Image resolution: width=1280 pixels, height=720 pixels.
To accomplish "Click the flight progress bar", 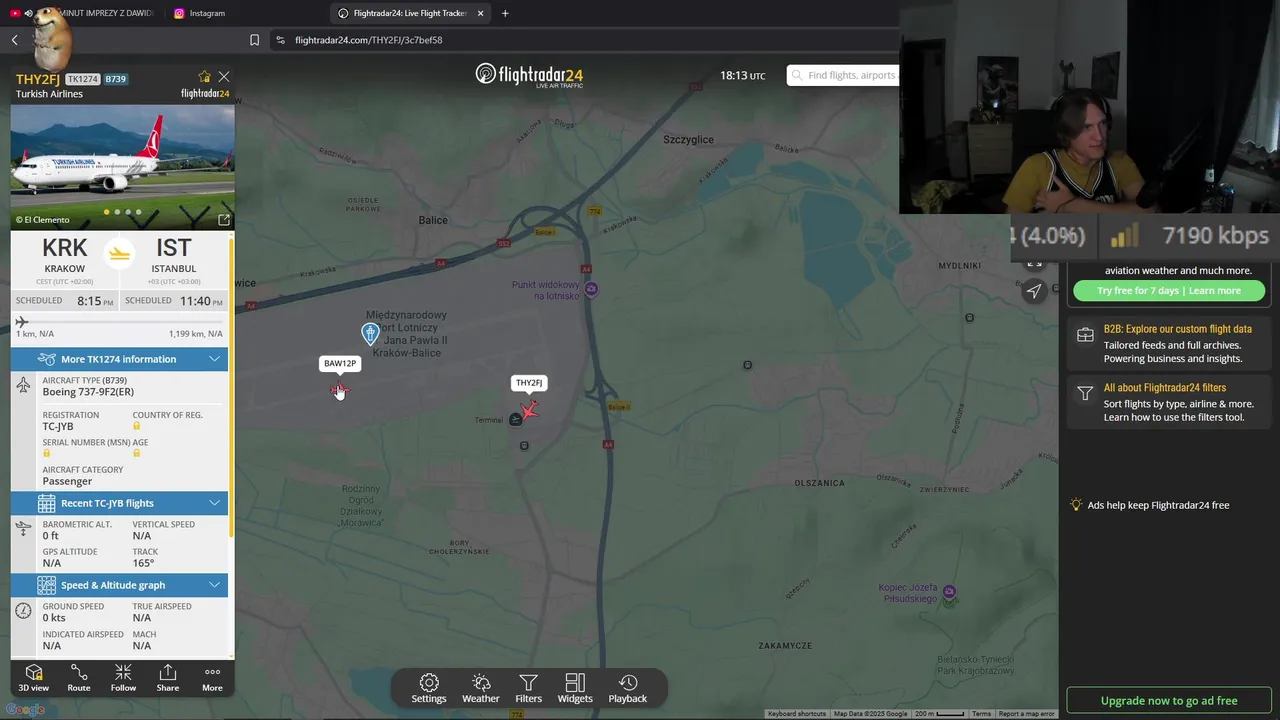I will pos(119,322).
